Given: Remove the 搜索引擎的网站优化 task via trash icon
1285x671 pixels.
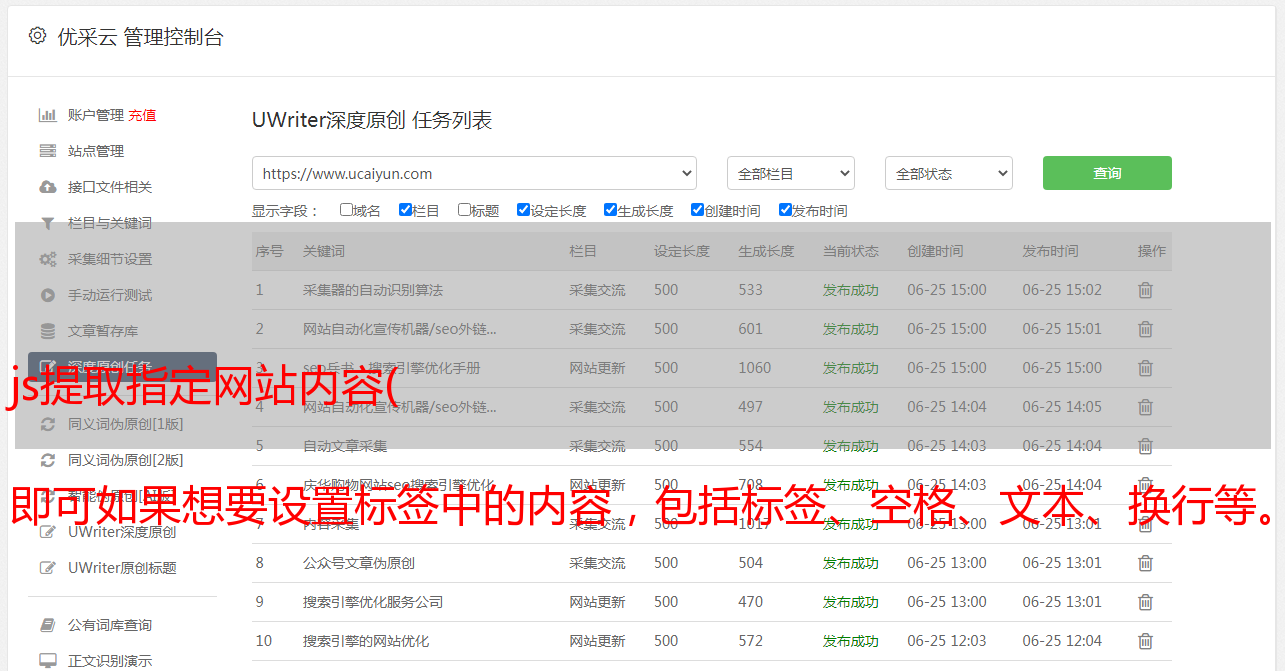Looking at the screenshot, I should pyautogui.click(x=1145, y=641).
